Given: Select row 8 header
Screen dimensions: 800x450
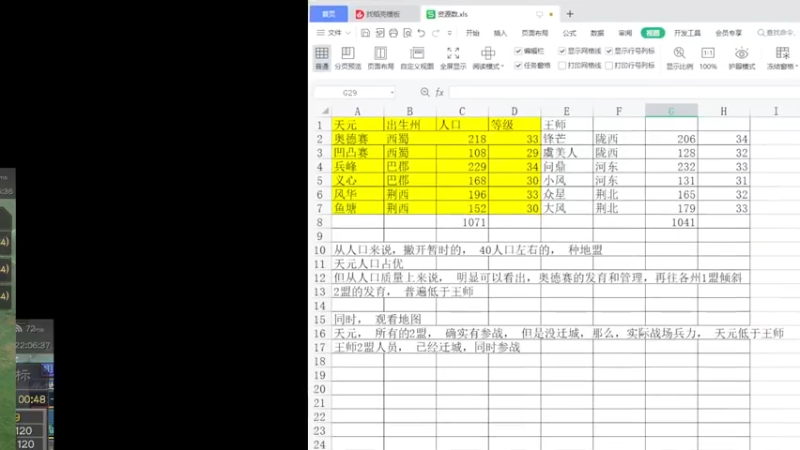Looking at the screenshot, I should pyautogui.click(x=320, y=222).
